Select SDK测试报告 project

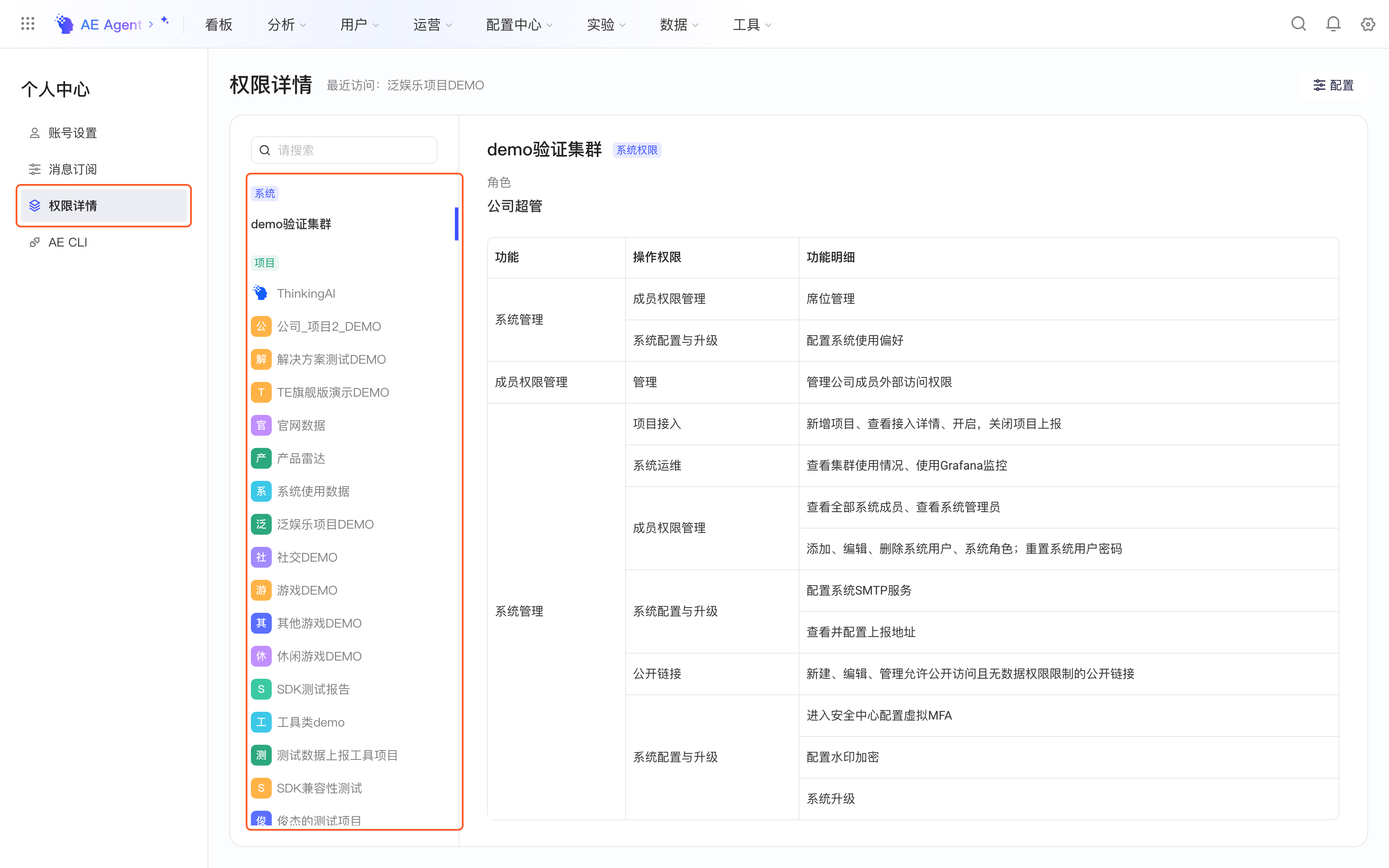[x=354, y=690]
